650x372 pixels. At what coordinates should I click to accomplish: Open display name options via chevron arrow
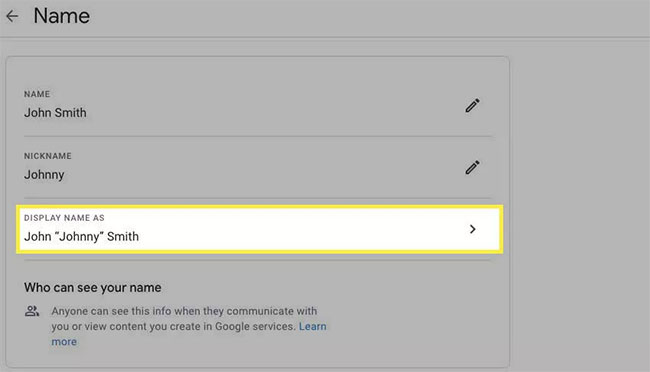[473, 229]
